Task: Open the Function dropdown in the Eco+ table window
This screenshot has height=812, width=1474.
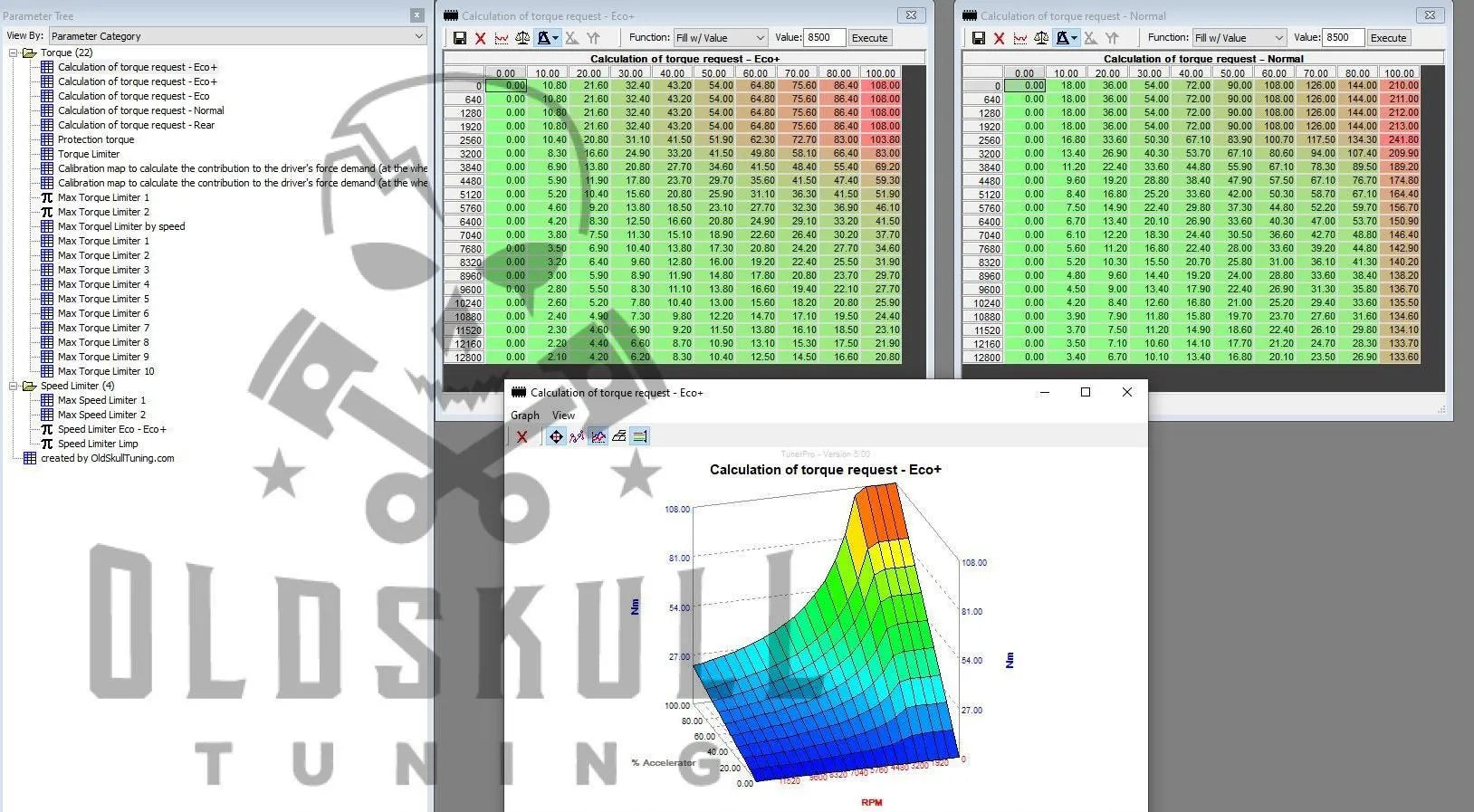Action: [721, 38]
